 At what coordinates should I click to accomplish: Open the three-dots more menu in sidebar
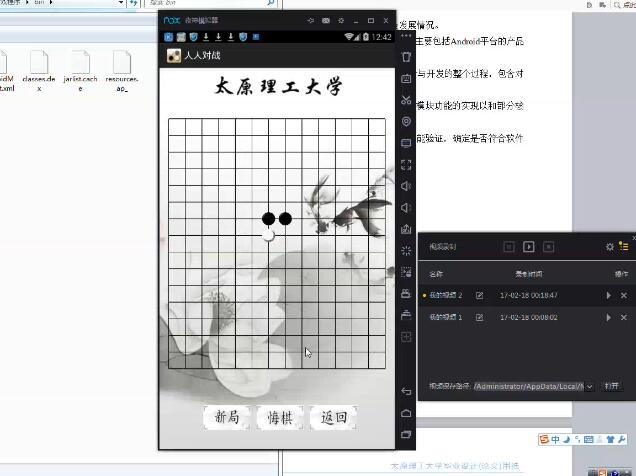coord(406,36)
